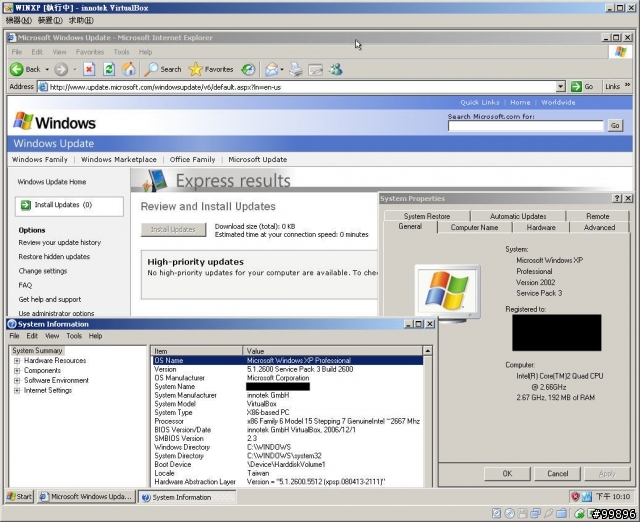Click the Stop icon in IE toolbar
This screenshot has width=640, height=522.
[x=89, y=69]
